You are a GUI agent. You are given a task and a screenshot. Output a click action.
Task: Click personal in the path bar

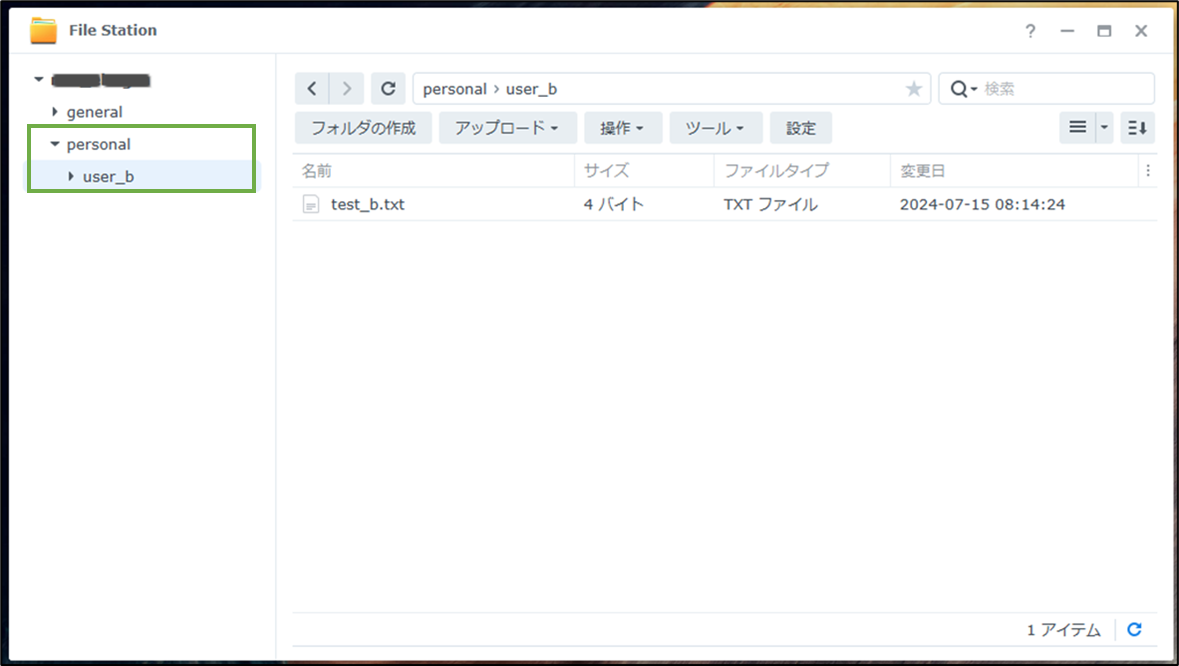pyautogui.click(x=455, y=89)
